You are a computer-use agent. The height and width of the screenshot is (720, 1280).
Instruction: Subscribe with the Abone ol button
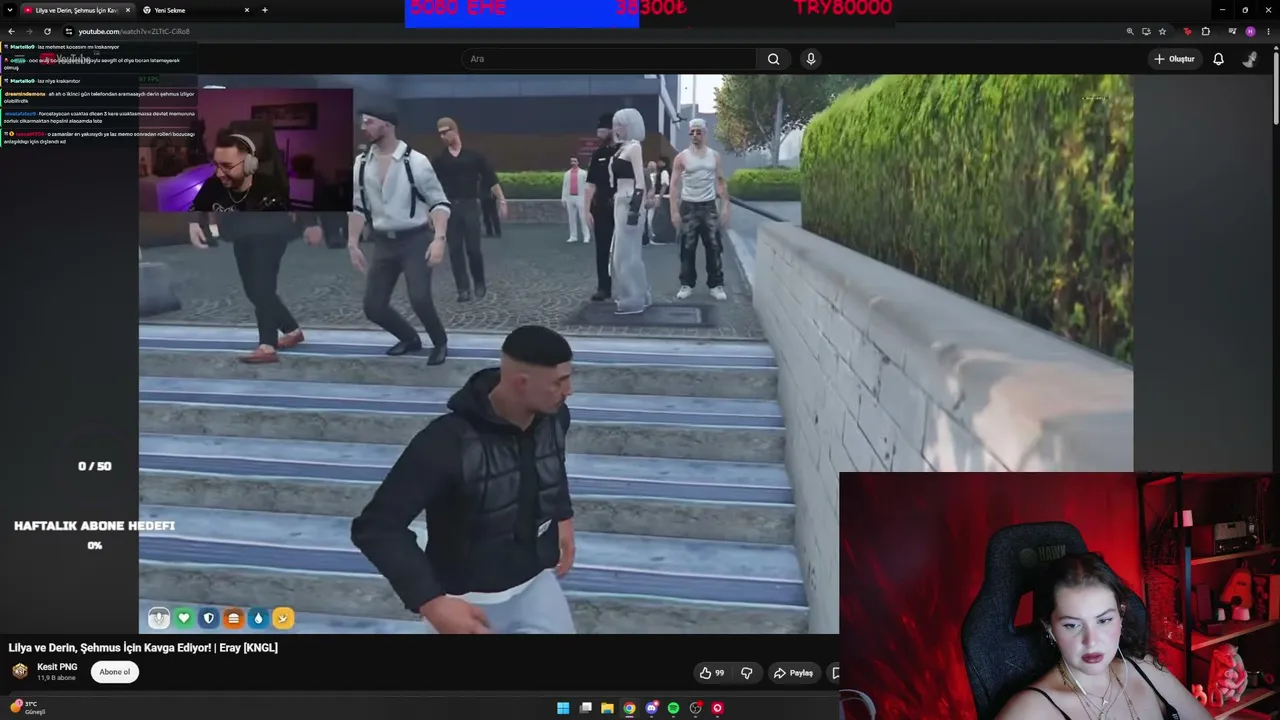click(114, 672)
